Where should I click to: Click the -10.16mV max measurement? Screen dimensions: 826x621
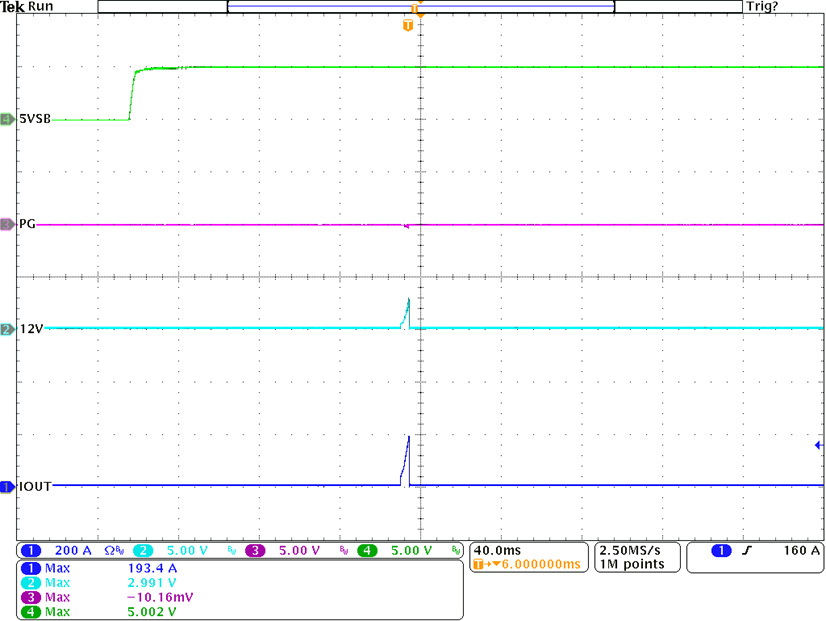tap(161, 597)
